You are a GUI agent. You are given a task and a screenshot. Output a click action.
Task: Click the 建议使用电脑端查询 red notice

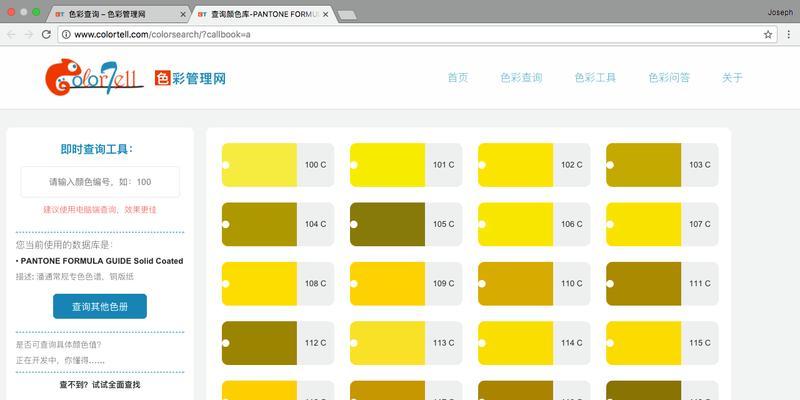pos(100,209)
